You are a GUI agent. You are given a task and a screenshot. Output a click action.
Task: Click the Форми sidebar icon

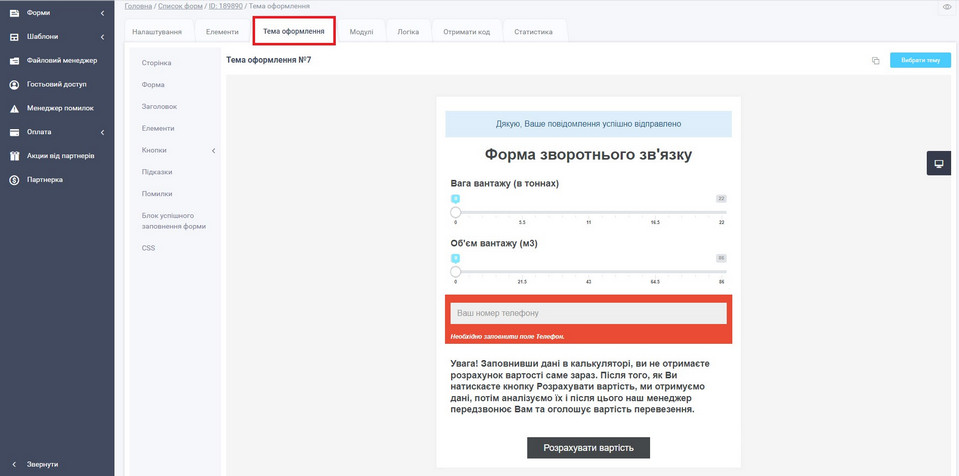point(14,13)
